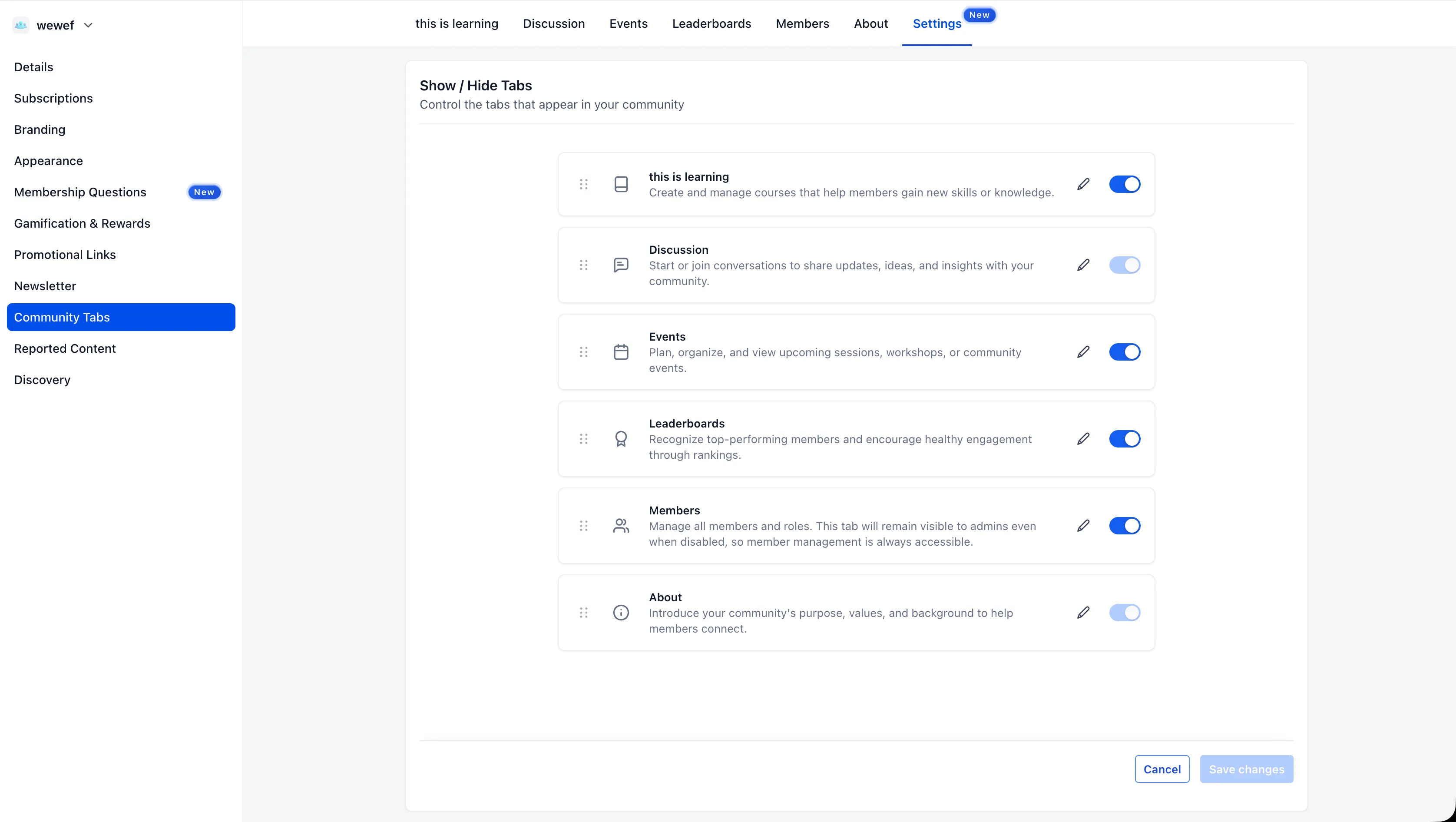Click the chat bubble icon in Discussion row
The height and width of the screenshot is (822, 1456).
click(x=621, y=265)
